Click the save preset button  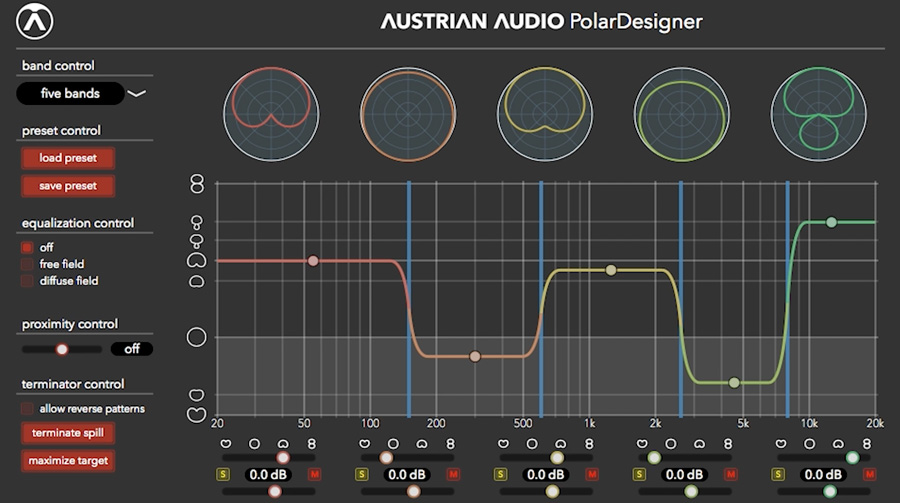[68, 186]
